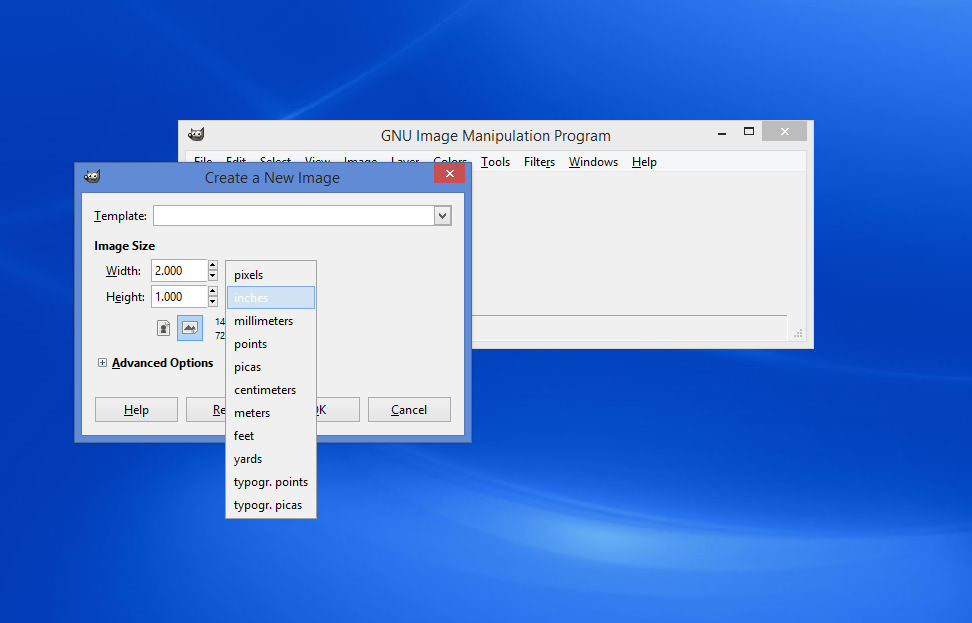This screenshot has height=623, width=972.
Task: Increase Width with up arrow
Action: point(213,265)
